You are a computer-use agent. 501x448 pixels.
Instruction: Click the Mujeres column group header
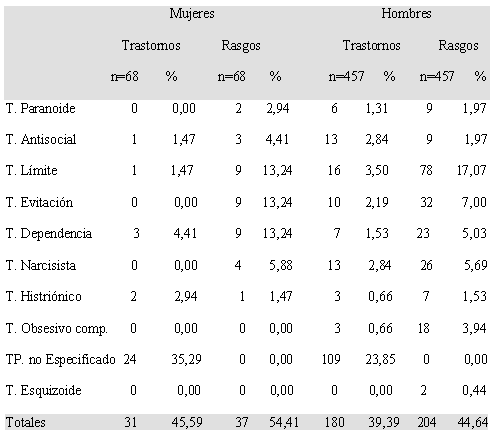(192, 14)
